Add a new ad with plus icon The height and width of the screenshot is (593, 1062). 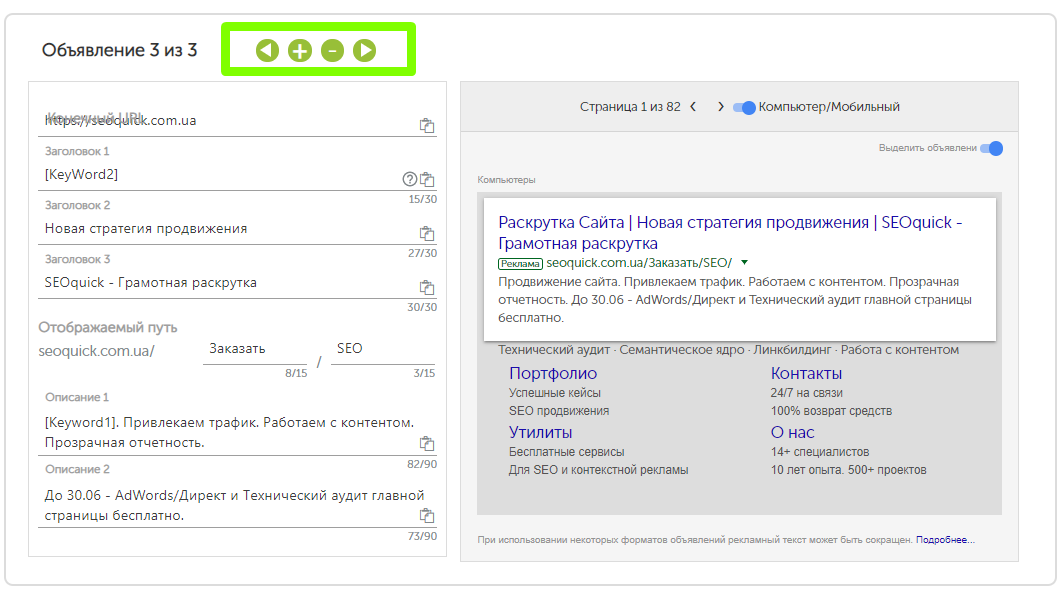(300, 50)
